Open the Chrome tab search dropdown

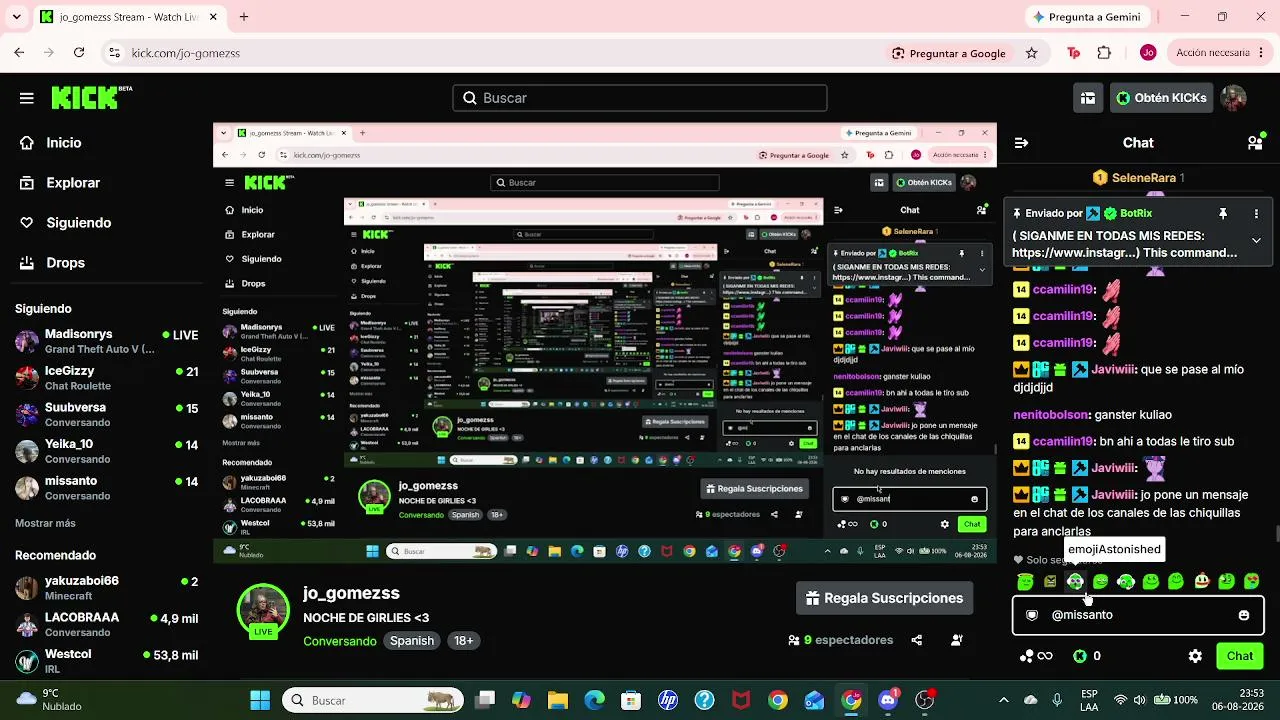[19, 17]
